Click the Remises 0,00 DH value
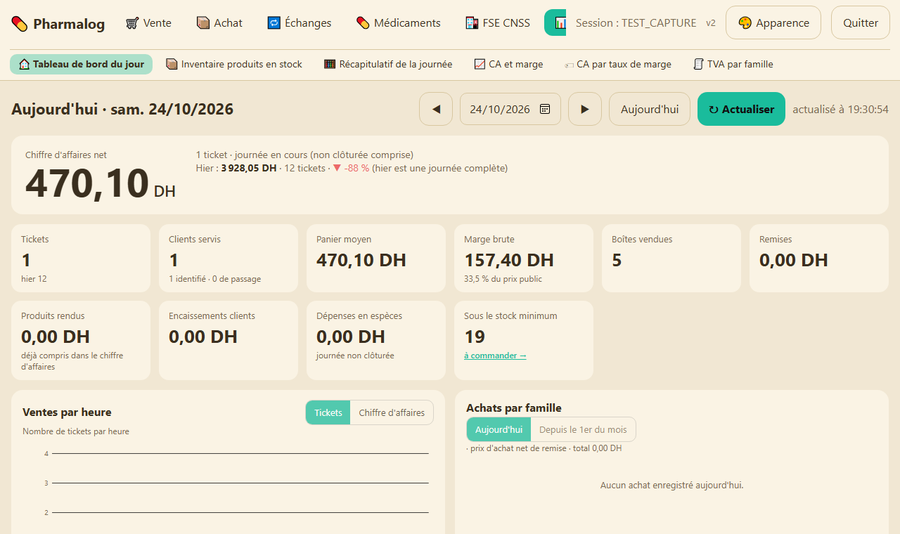Viewport: 900px width, 534px height. (x=793, y=260)
